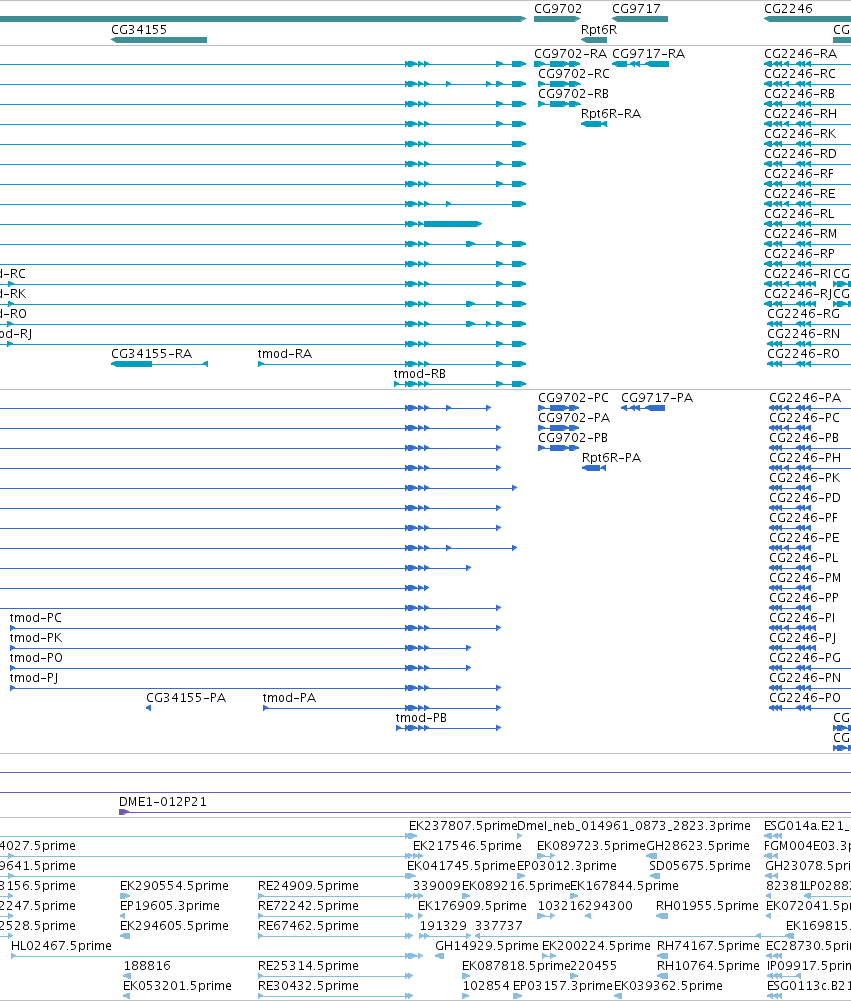Select transcript CG2246-RG
Viewport: 851px width, 1001px height.
(803, 314)
